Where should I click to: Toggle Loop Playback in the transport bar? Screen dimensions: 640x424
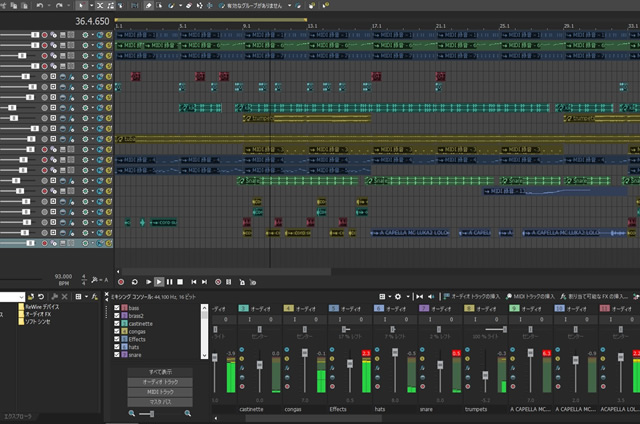click(135, 282)
